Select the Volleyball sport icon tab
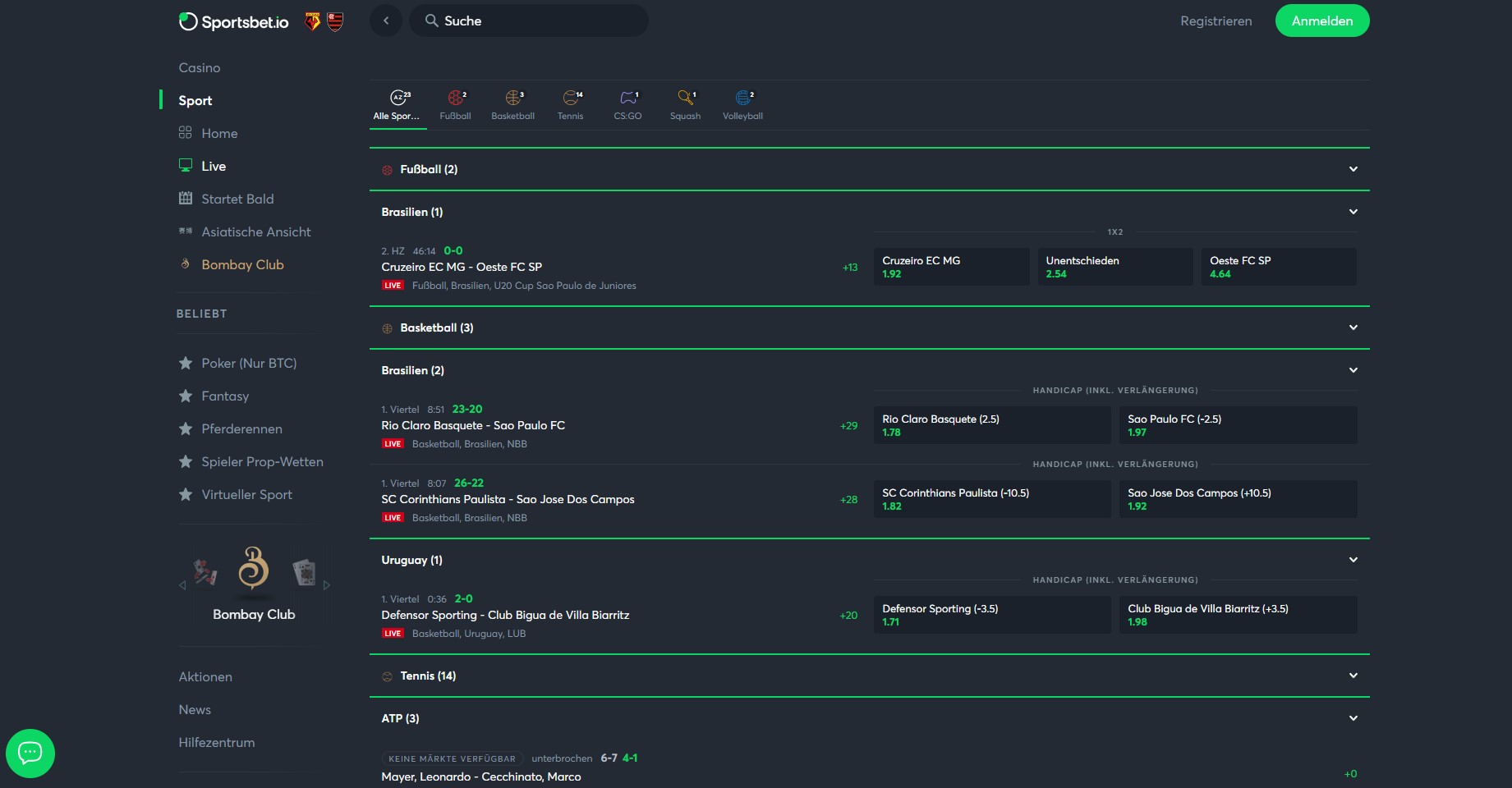The image size is (1512, 788). (743, 105)
